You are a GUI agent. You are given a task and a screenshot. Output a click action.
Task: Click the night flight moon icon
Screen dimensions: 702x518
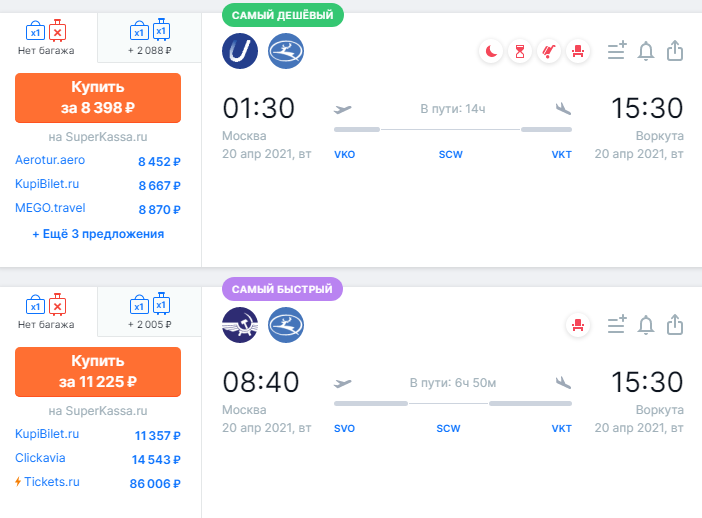(x=491, y=51)
